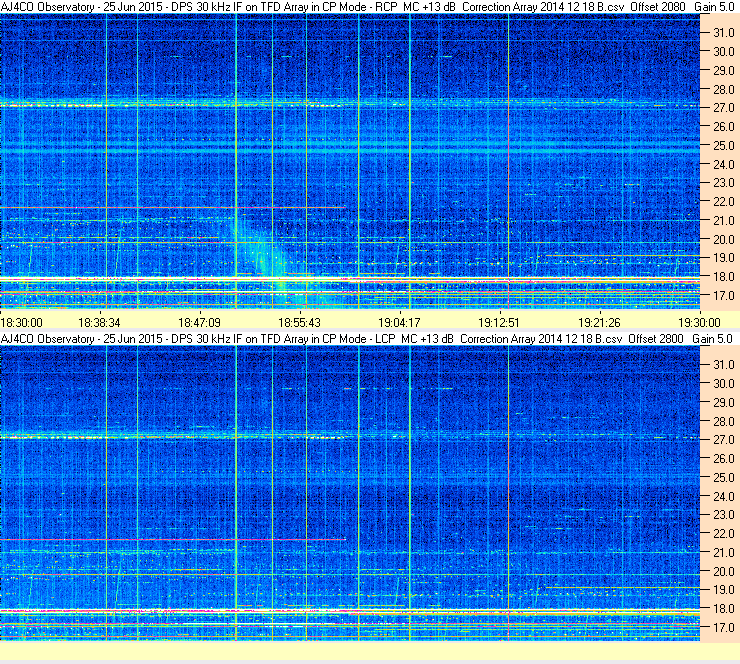Click the 30.0 frequency label on LCP chart

723,384
